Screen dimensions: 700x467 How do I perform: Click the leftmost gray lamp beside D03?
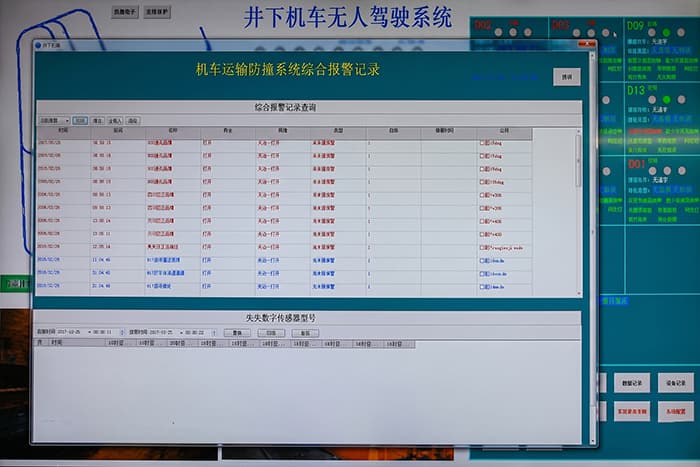(x=576, y=33)
